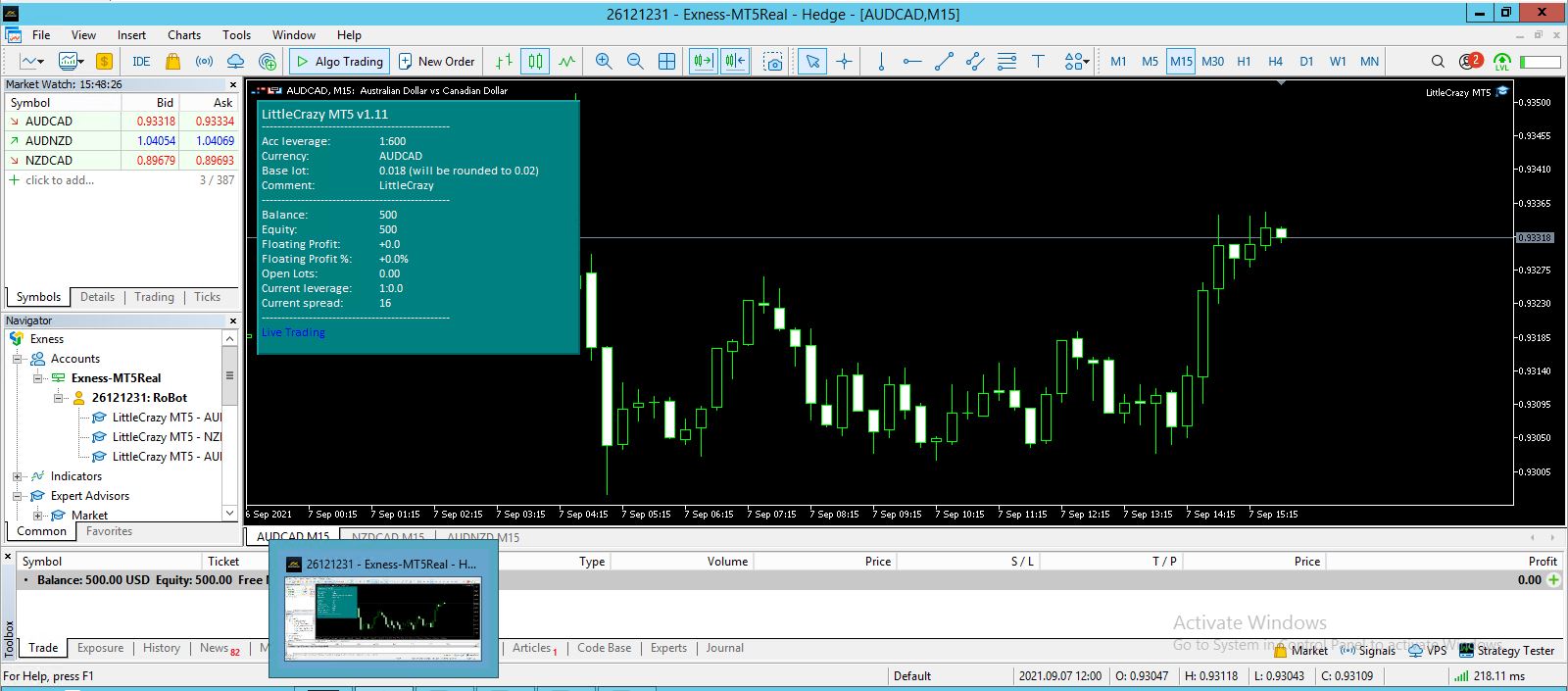
Task: Collapse the Expert Advisors tree node
Action: (x=17, y=496)
